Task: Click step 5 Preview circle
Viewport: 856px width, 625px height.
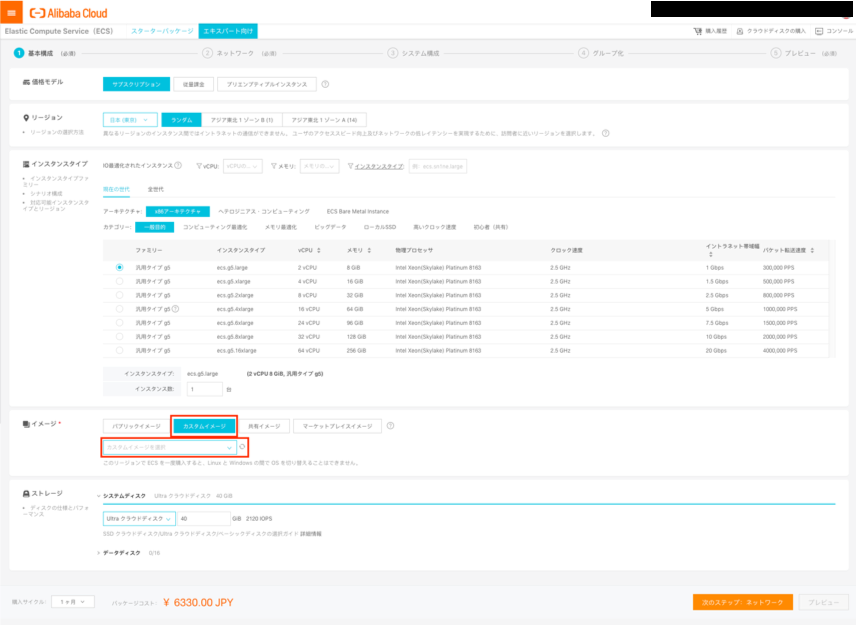Action: 775,53
